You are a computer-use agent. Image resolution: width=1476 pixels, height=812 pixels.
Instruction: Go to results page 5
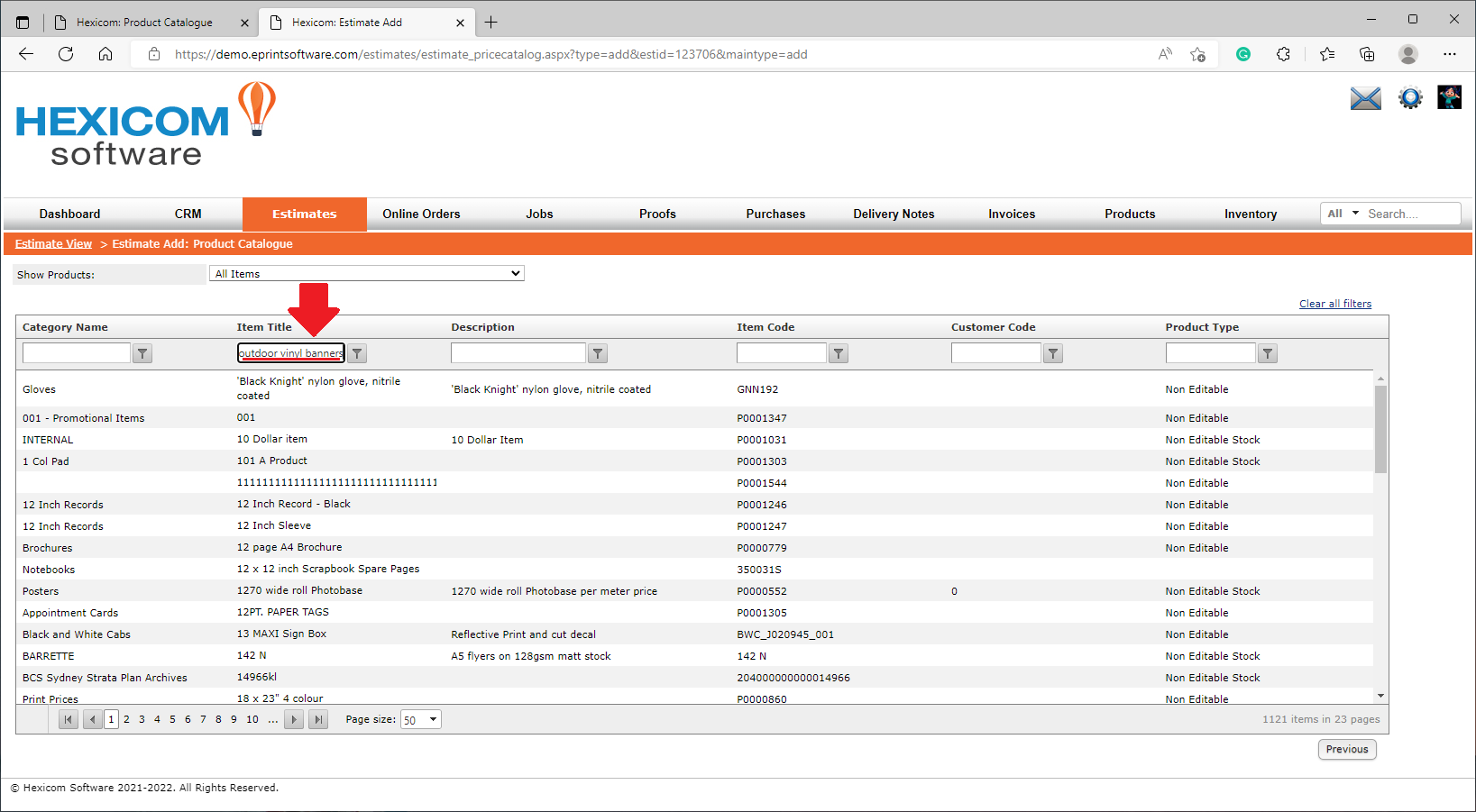point(172,719)
